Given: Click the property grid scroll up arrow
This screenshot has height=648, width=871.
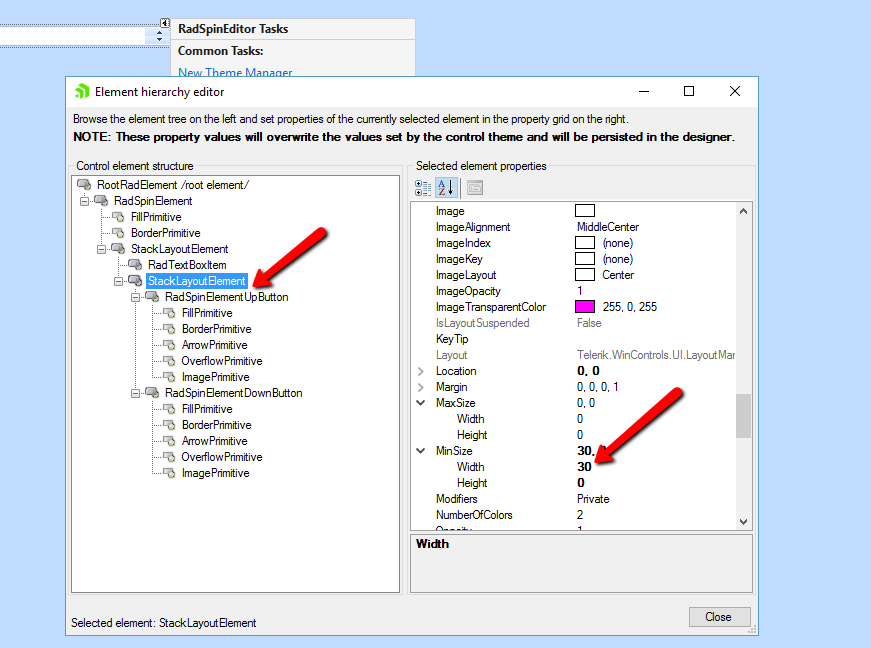Looking at the screenshot, I should tap(743, 211).
